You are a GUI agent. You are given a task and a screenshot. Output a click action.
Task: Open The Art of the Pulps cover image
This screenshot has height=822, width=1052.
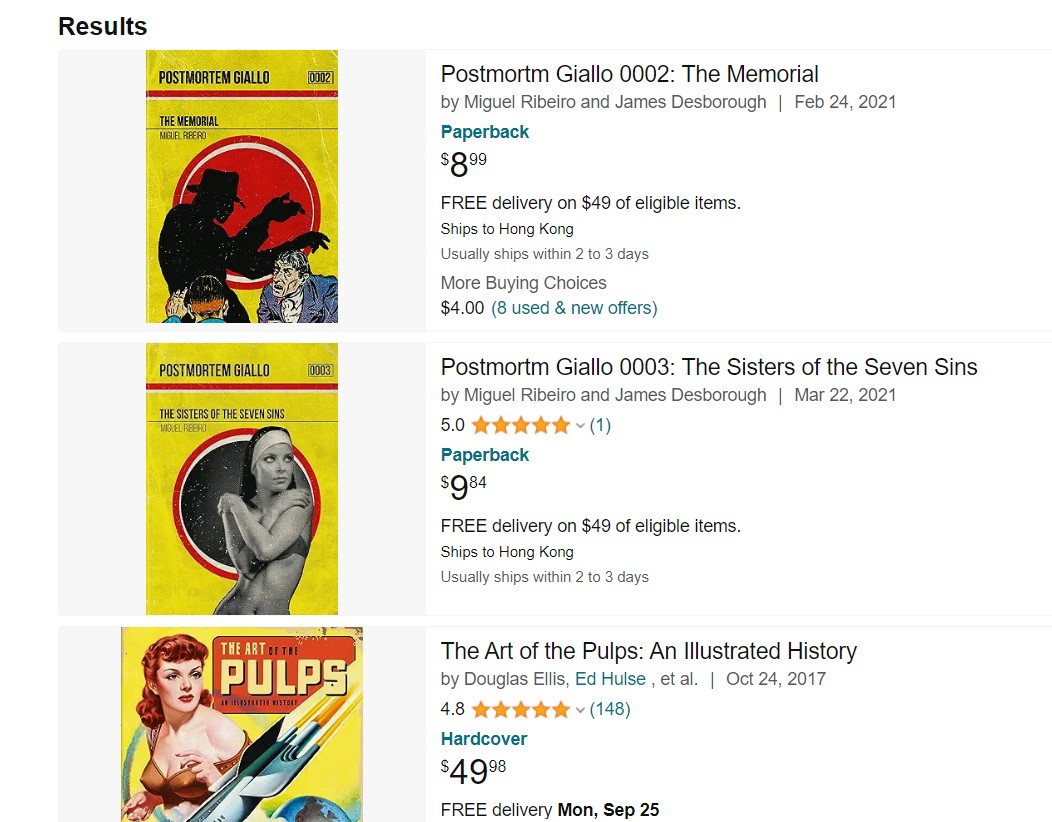coord(241,724)
